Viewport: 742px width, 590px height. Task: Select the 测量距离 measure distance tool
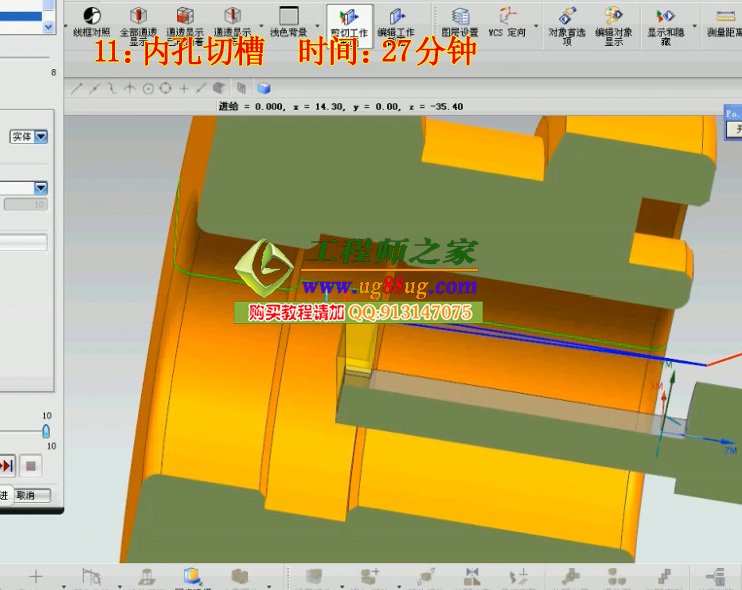click(724, 20)
